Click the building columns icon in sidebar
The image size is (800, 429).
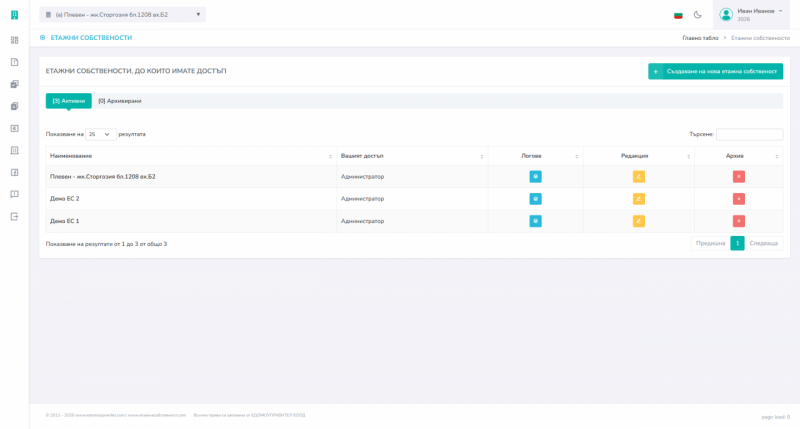coord(14,150)
